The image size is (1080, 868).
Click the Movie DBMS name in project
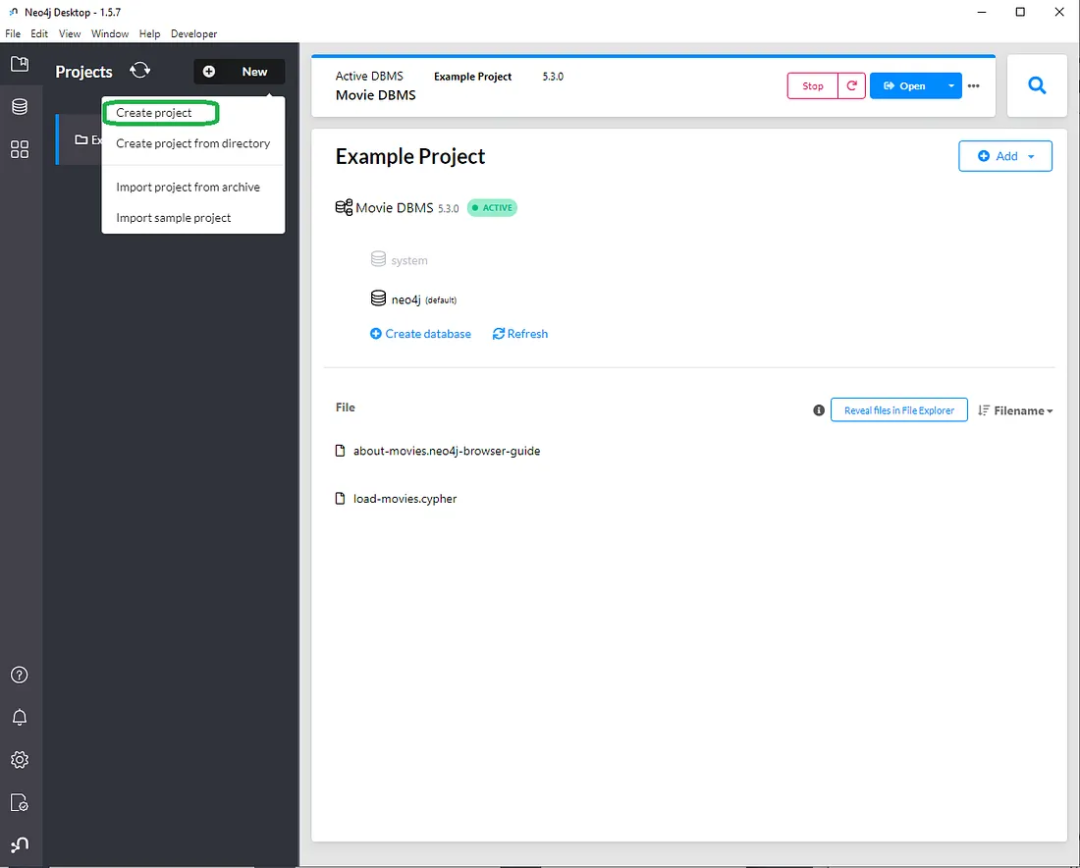[x=394, y=207]
